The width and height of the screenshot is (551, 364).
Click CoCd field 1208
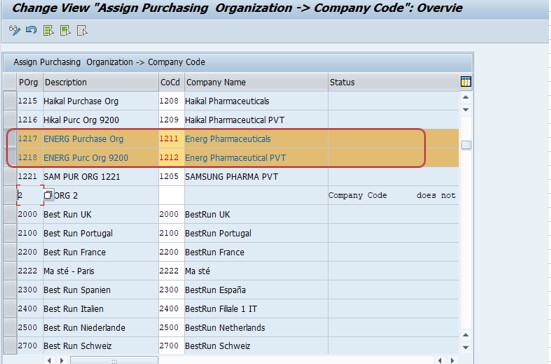[x=171, y=101]
